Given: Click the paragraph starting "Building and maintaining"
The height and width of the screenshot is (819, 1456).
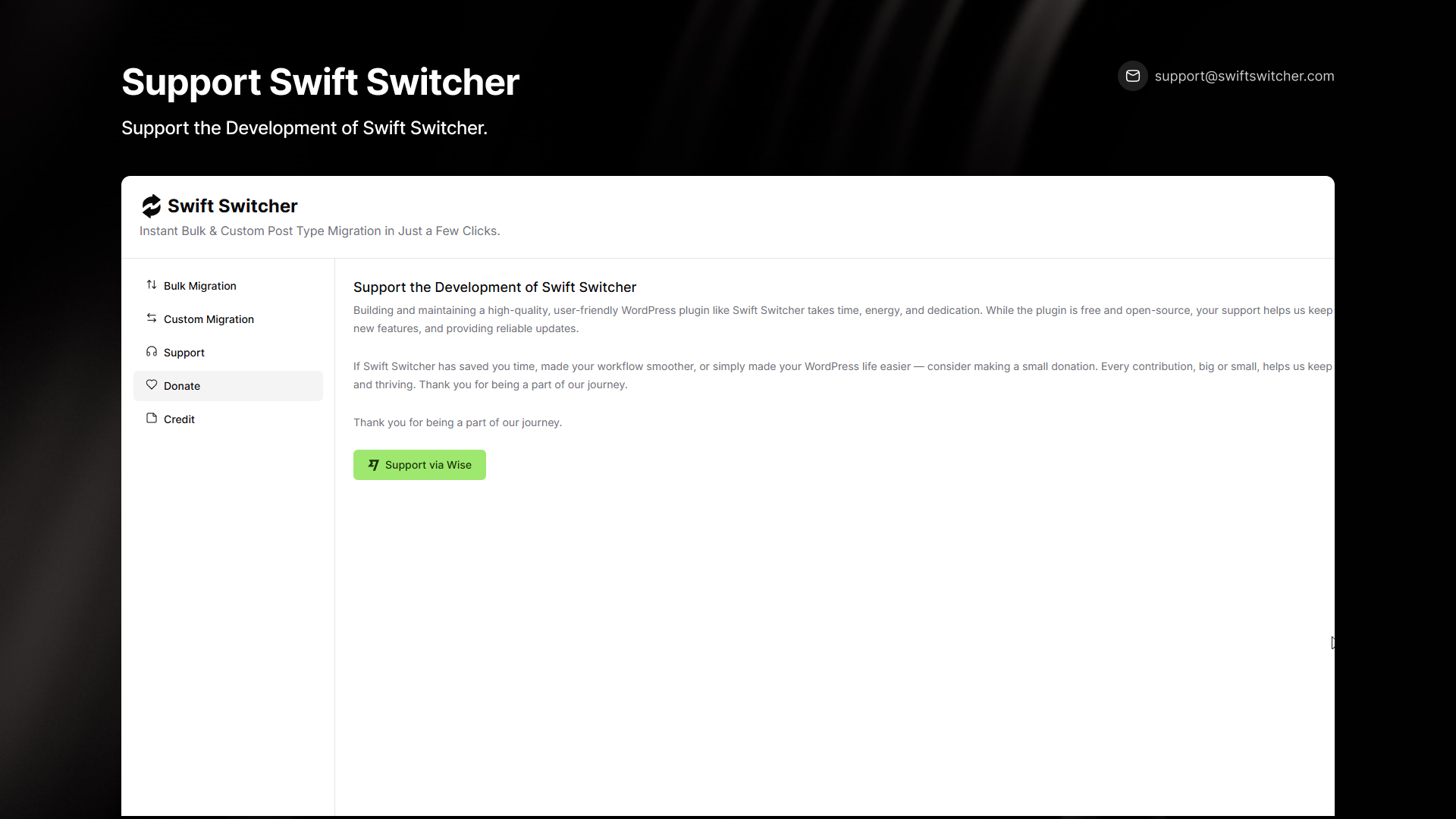Looking at the screenshot, I should 843,319.
